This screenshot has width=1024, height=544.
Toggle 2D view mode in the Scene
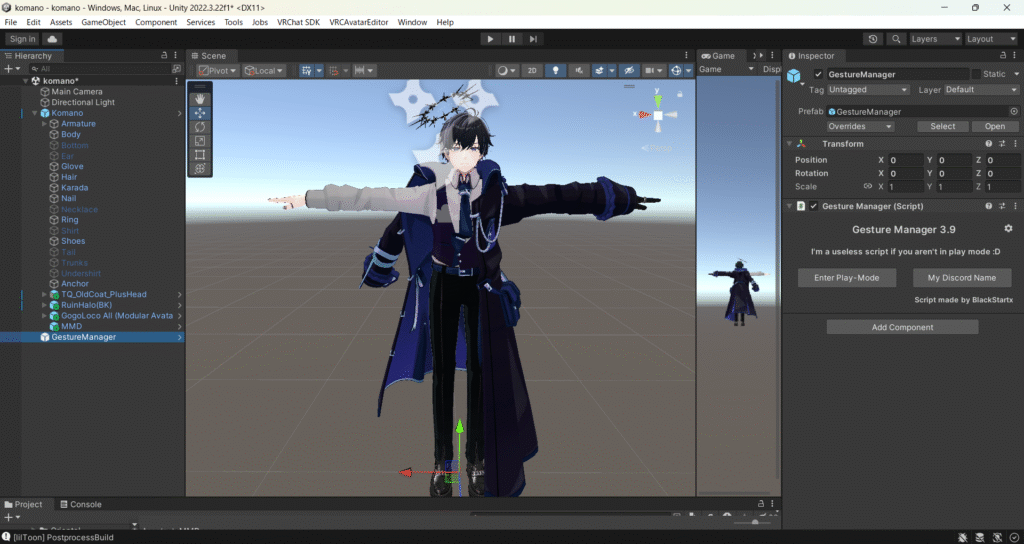(x=533, y=71)
